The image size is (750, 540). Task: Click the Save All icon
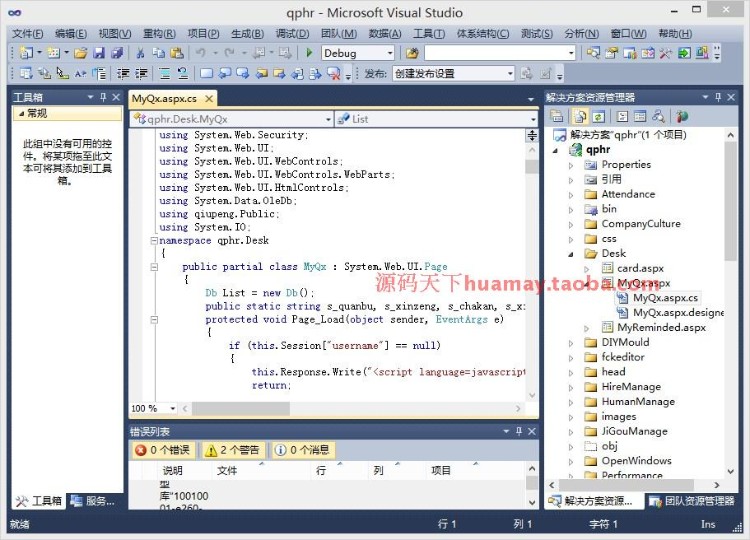[117, 53]
